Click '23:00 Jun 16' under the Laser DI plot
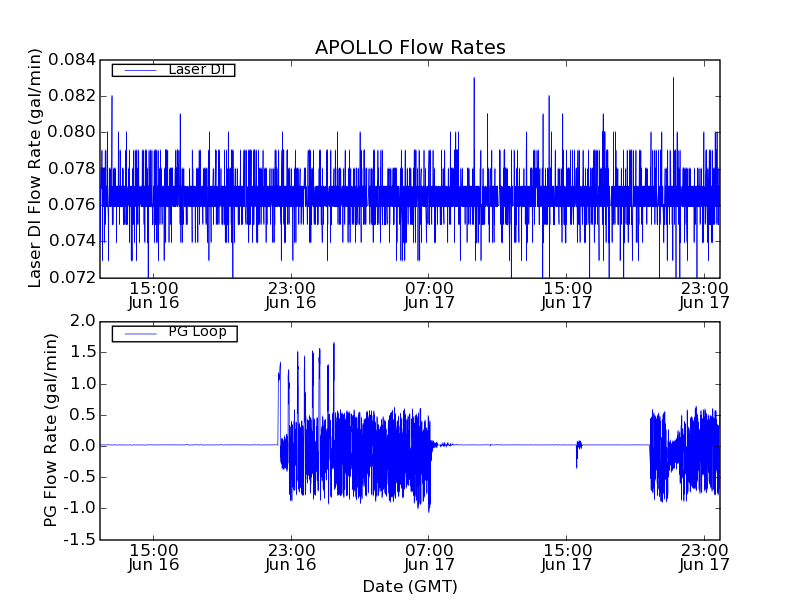 [x=291, y=295]
